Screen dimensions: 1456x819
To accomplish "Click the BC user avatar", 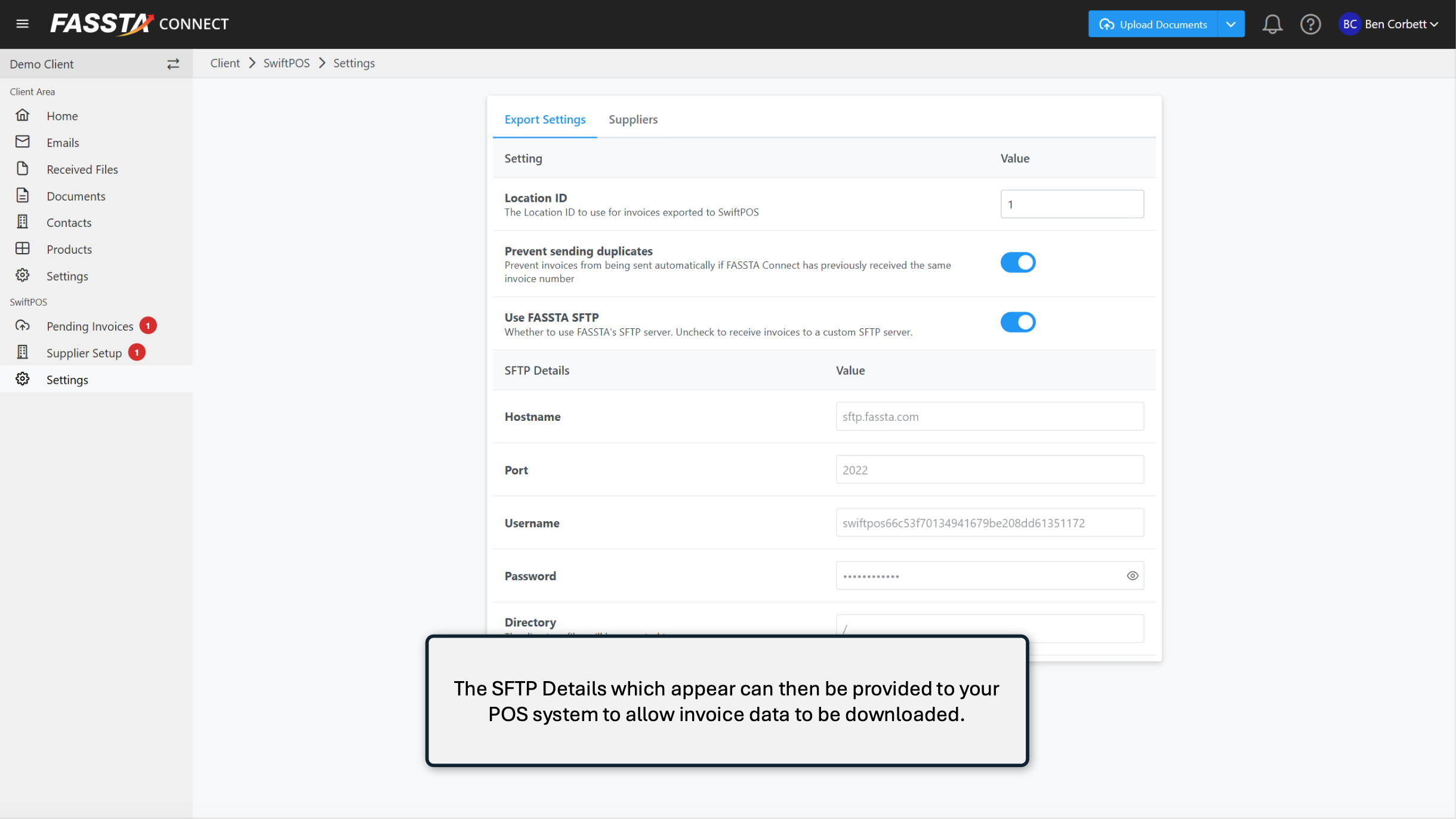I will coord(1350,24).
